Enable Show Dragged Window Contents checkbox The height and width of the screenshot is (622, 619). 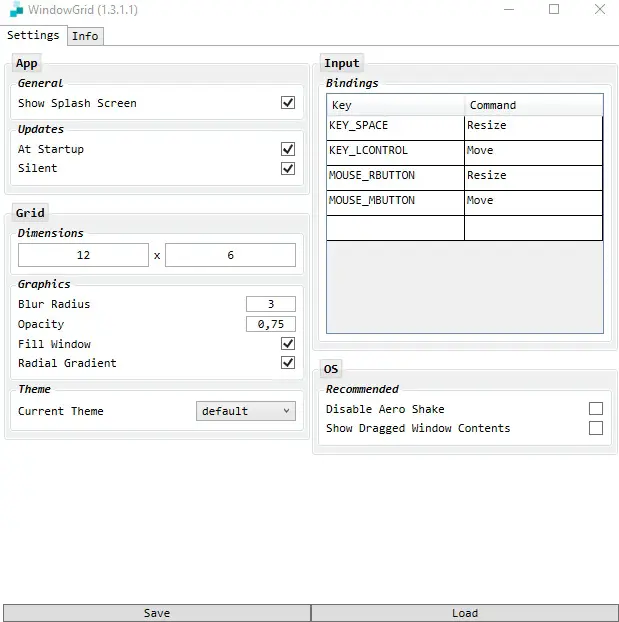596,428
